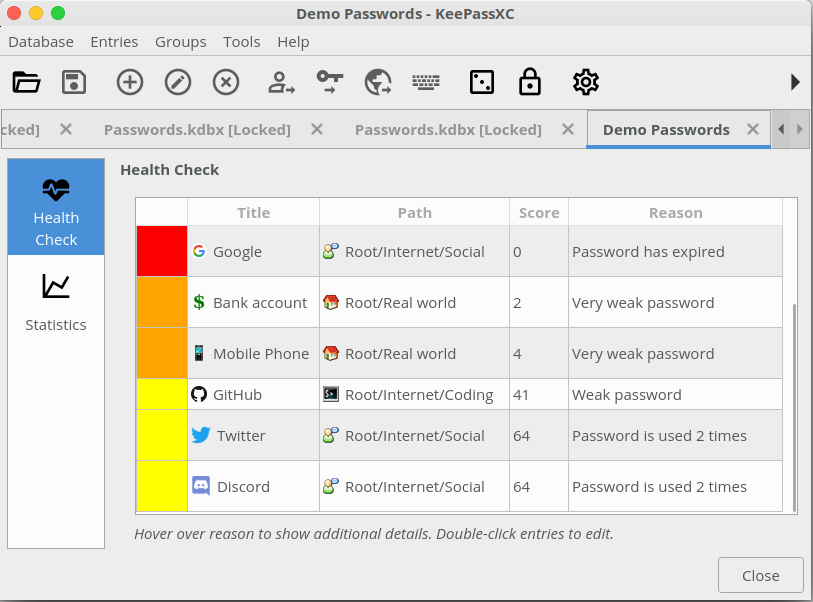Image resolution: width=813 pixels, height=602 pixels.
Task: Select 'Weak password' reason for GitHub
Action: (x=675, y=395)
